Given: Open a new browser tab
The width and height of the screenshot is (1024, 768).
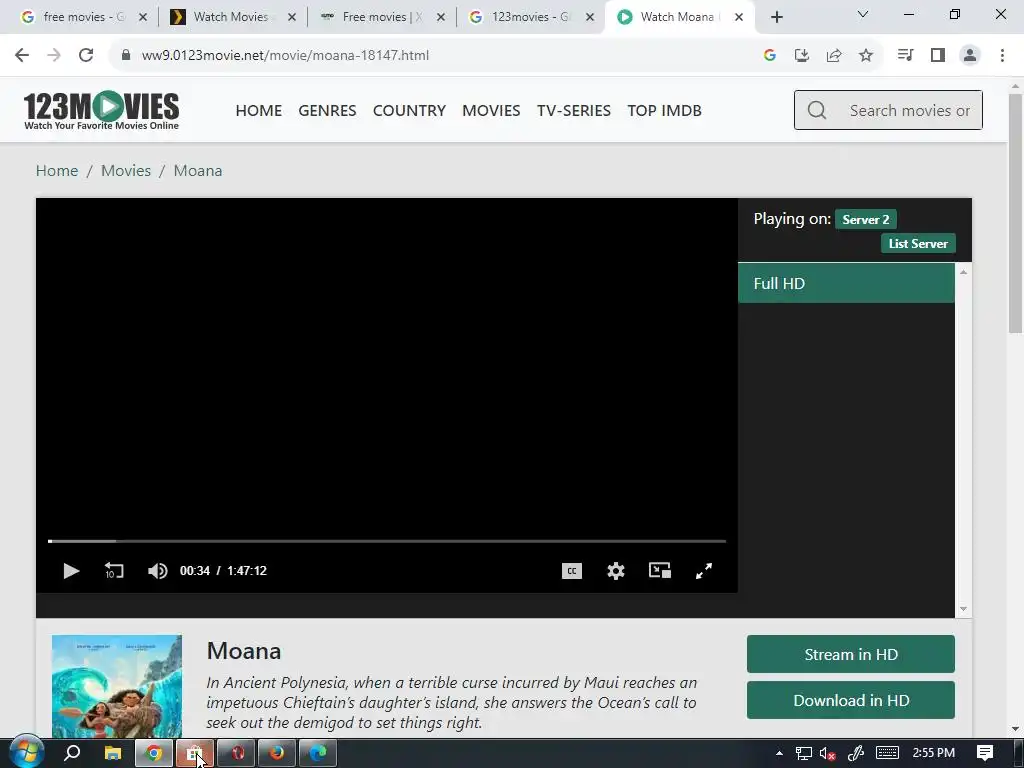Looking at the screenshot, I should pos(776,17).
